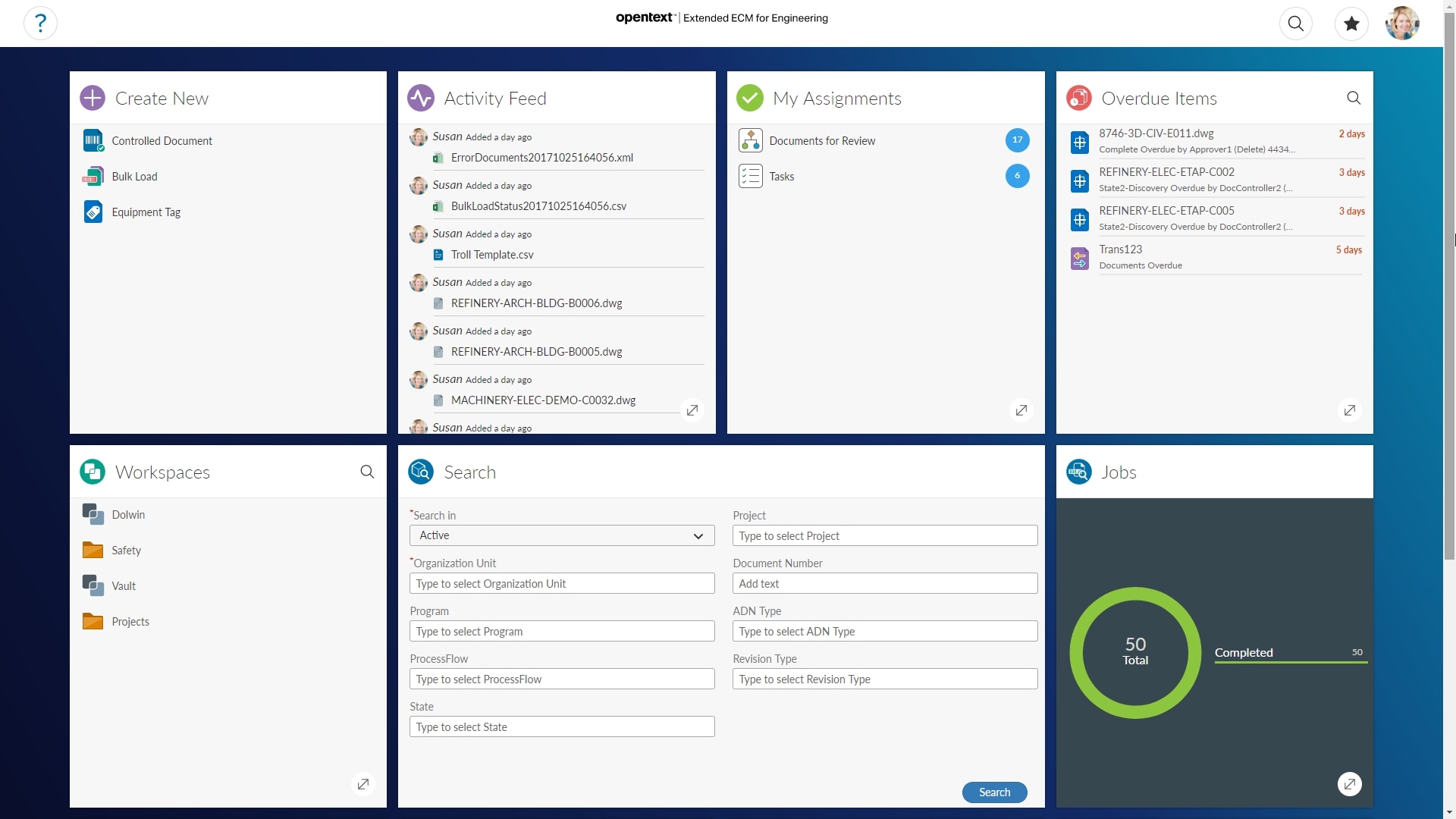
Task: Open the search magnifier in Overdue Items
Action: (1354, 98)
